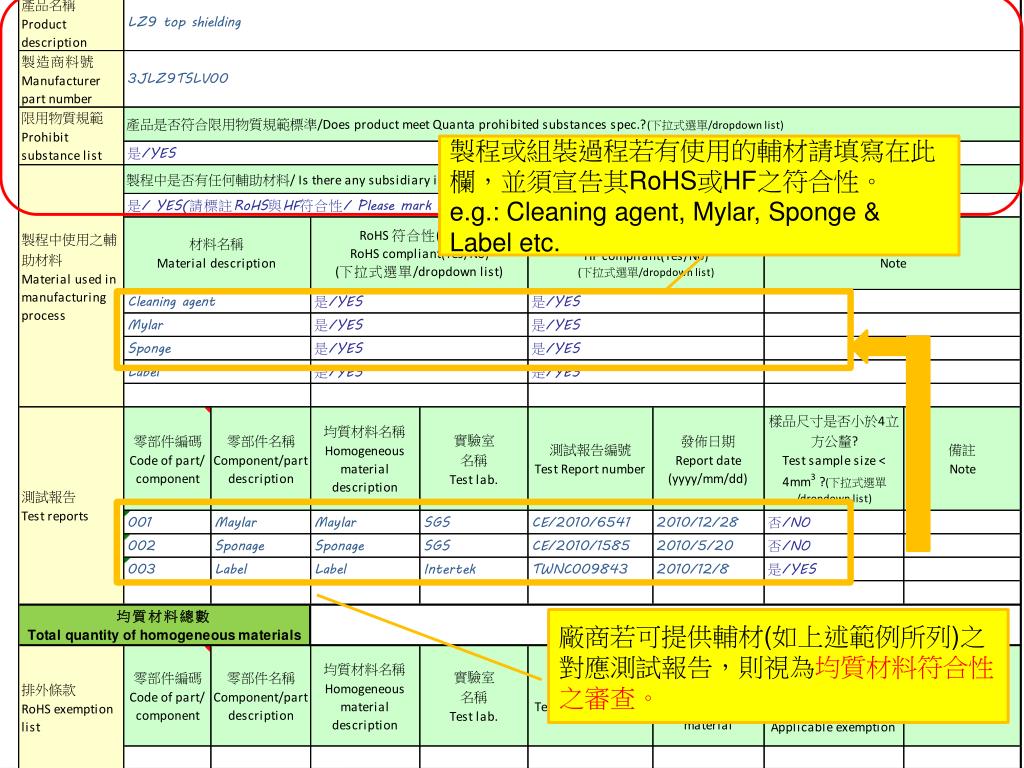
Task: Select the 'Material description' column header
Action: (217, 254)
